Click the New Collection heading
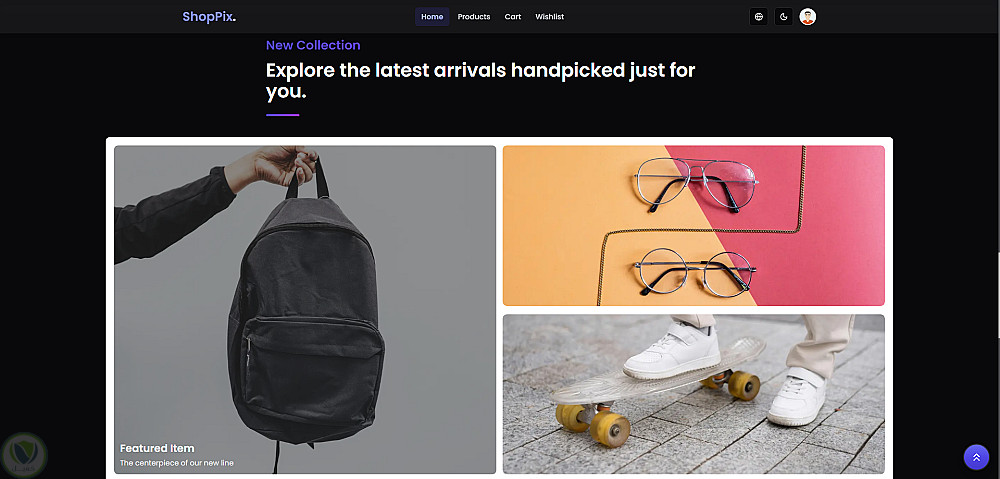 313,45
